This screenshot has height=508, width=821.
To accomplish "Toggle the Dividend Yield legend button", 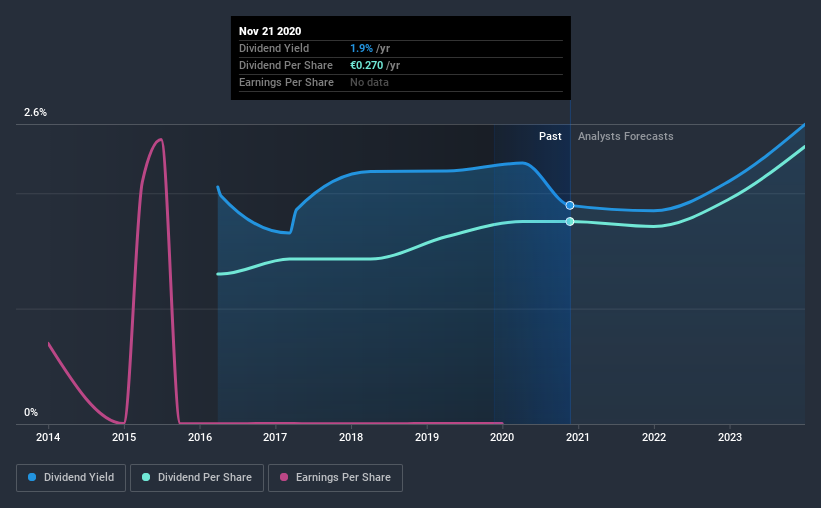I will [x=71, y=478].
